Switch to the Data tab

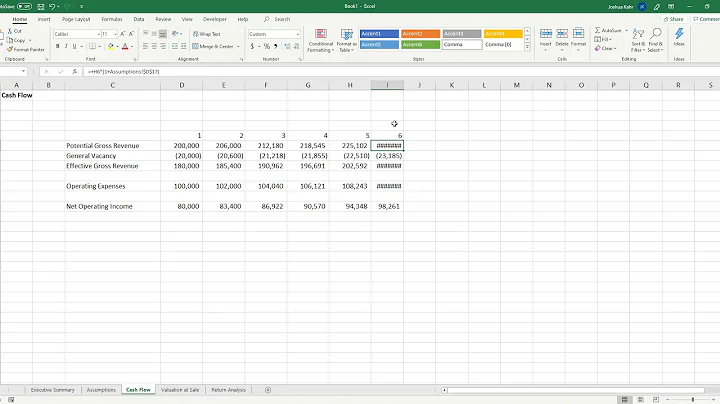139,19
